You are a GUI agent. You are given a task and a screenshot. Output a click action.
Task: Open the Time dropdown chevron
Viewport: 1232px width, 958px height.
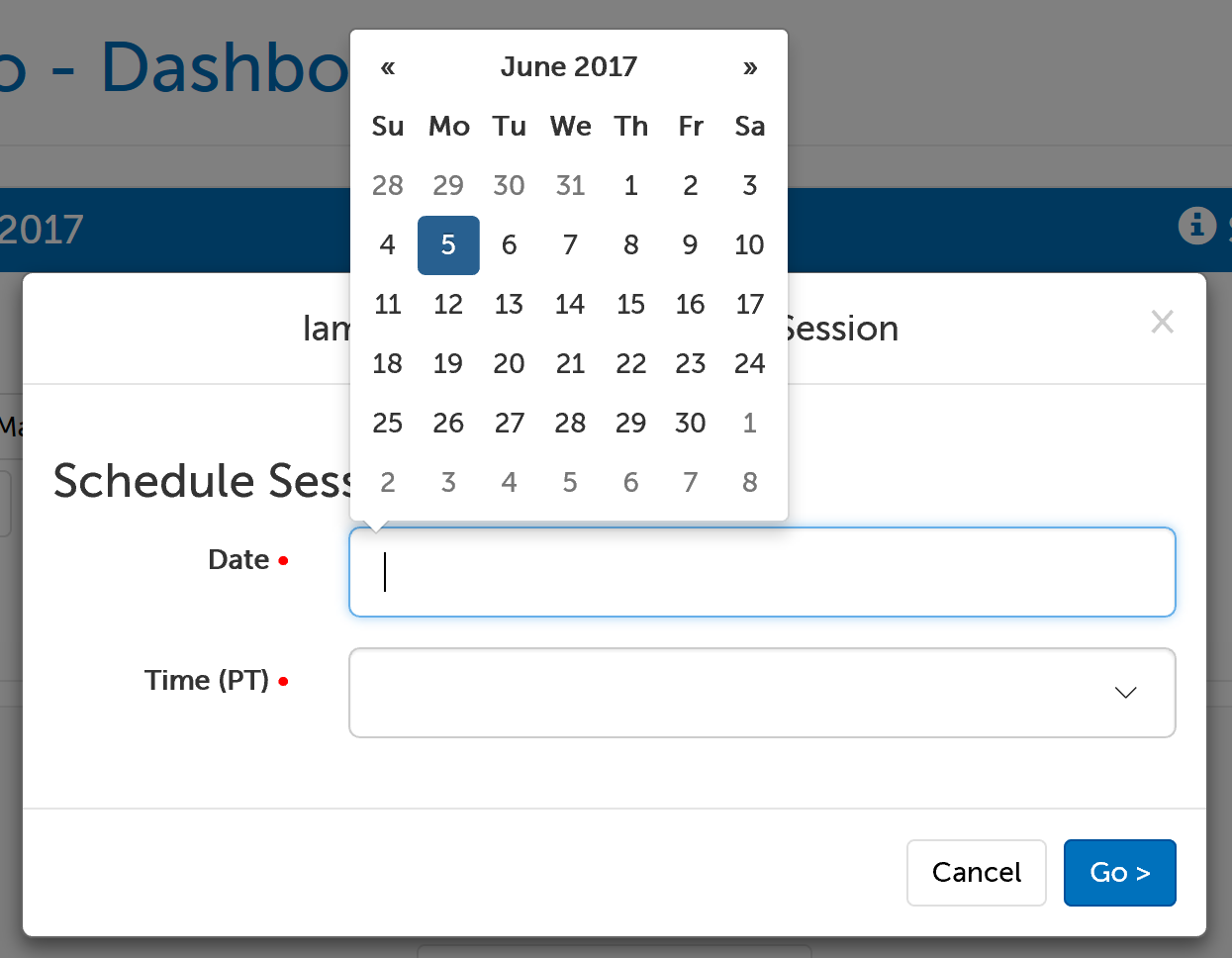pyautogui.click(x=1125, y=693)
